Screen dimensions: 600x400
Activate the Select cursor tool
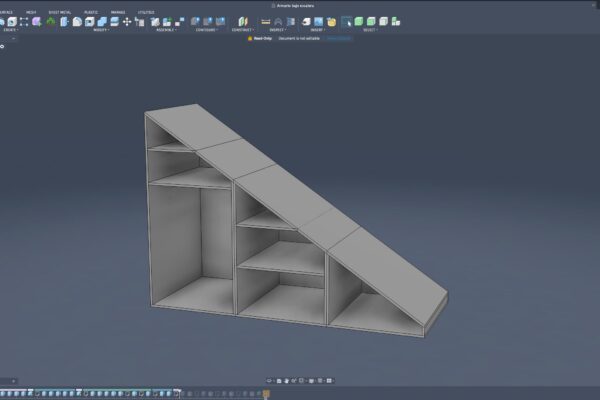(x=346, y=22)
